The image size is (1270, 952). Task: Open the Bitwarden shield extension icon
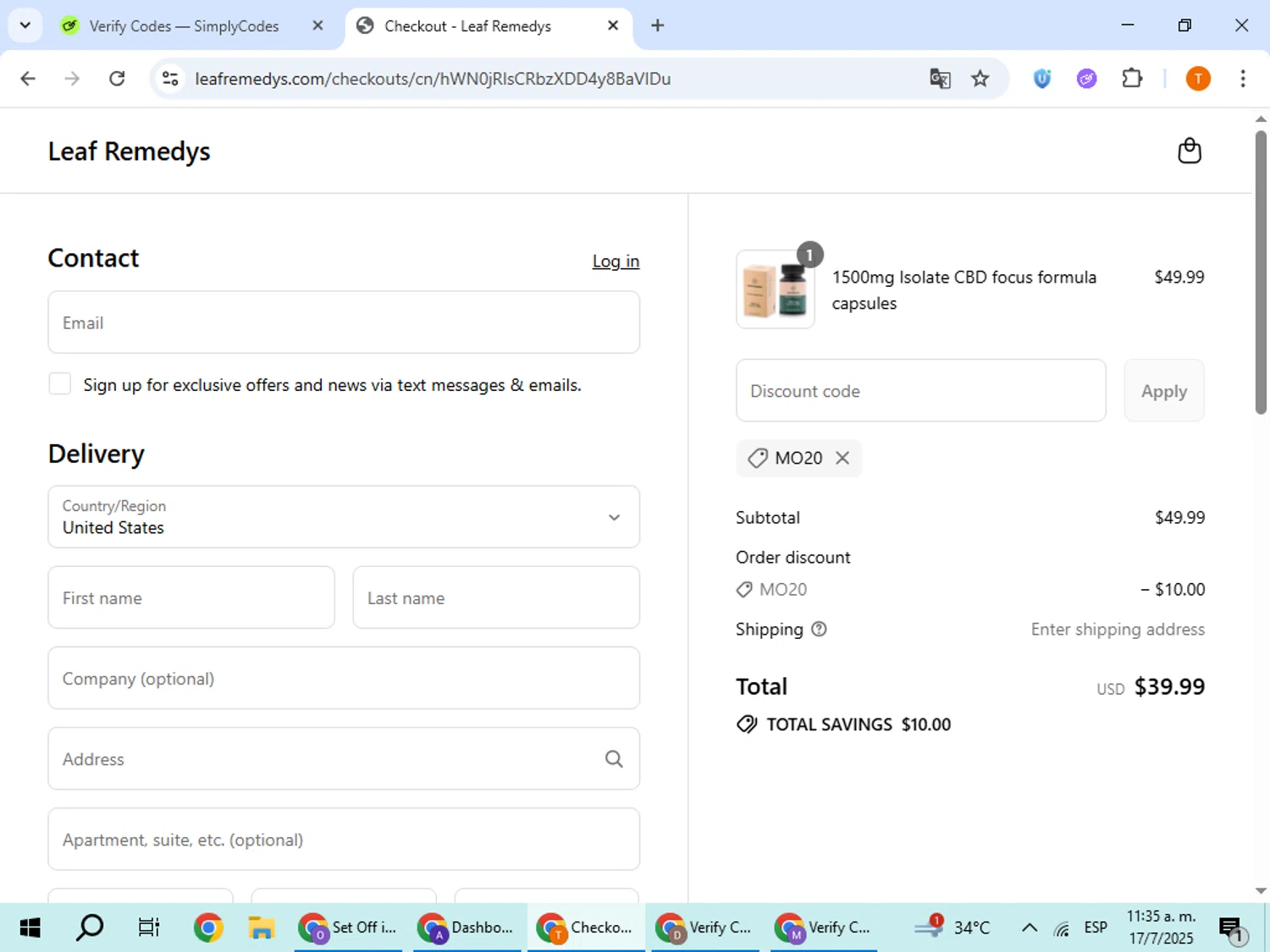point(1042,79)
